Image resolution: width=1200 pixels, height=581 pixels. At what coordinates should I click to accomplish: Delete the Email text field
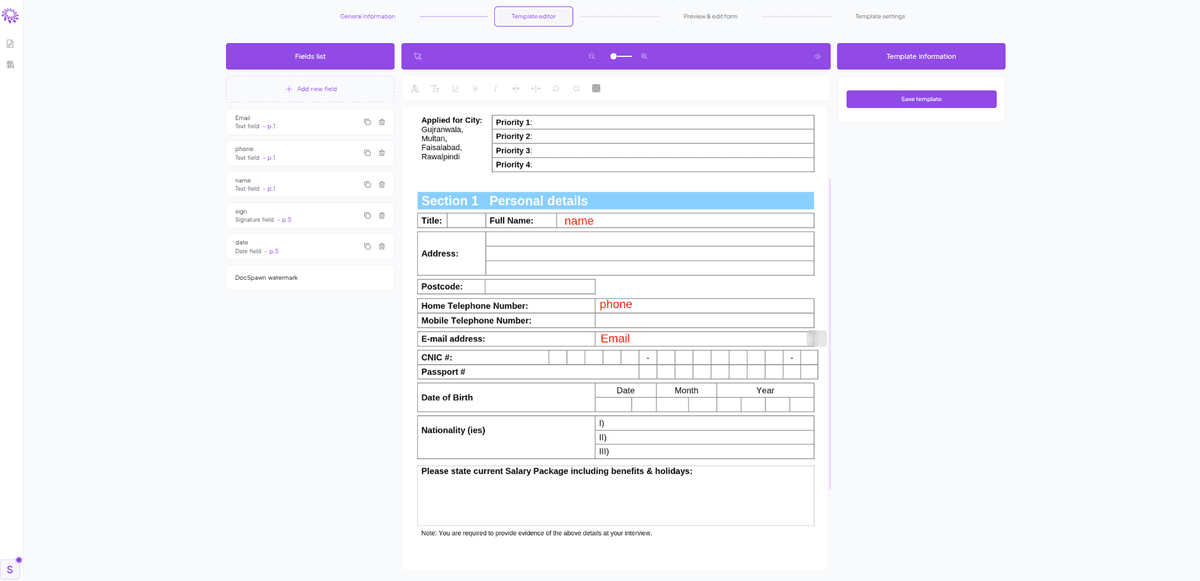(381, 120)
